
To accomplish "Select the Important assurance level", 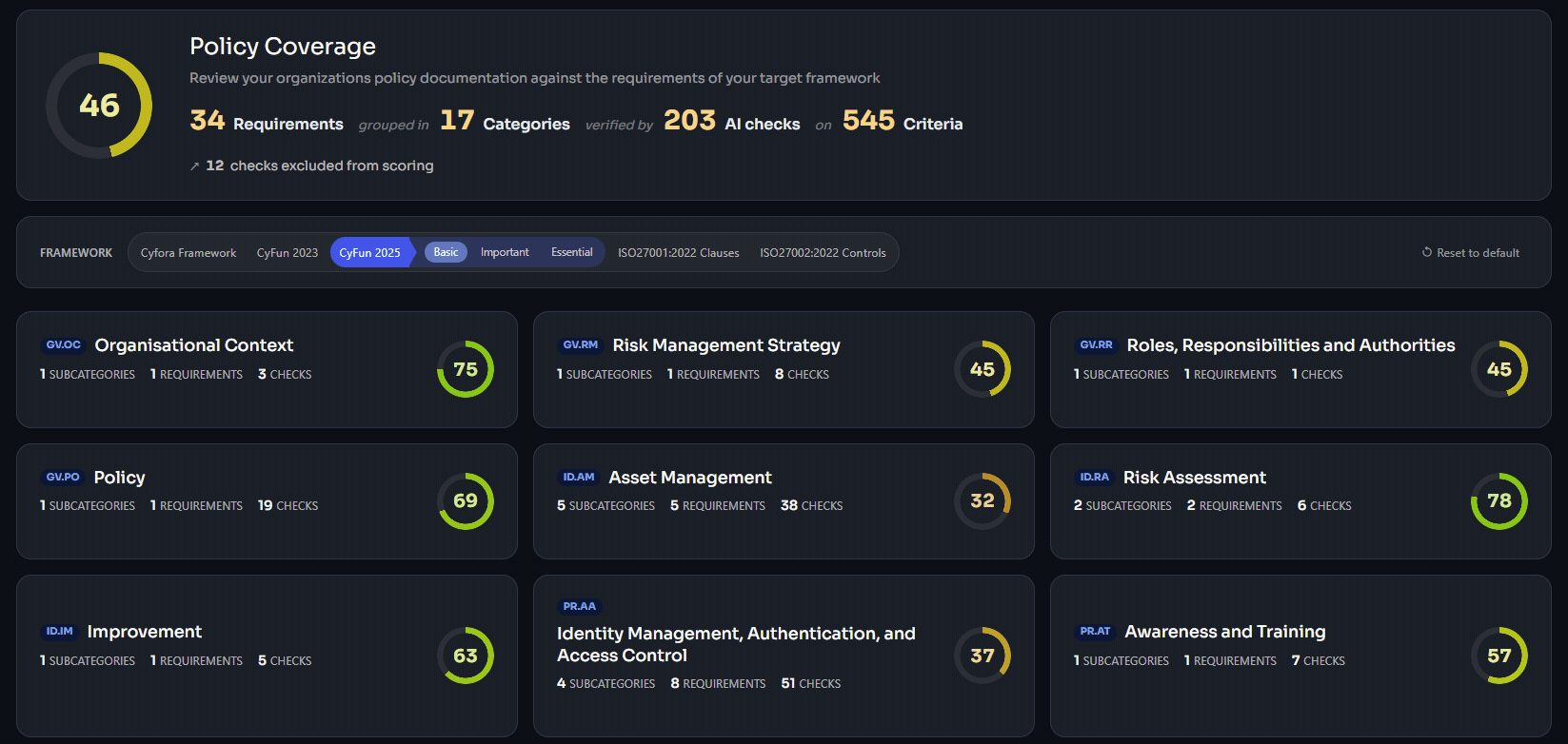I will 505,252.
